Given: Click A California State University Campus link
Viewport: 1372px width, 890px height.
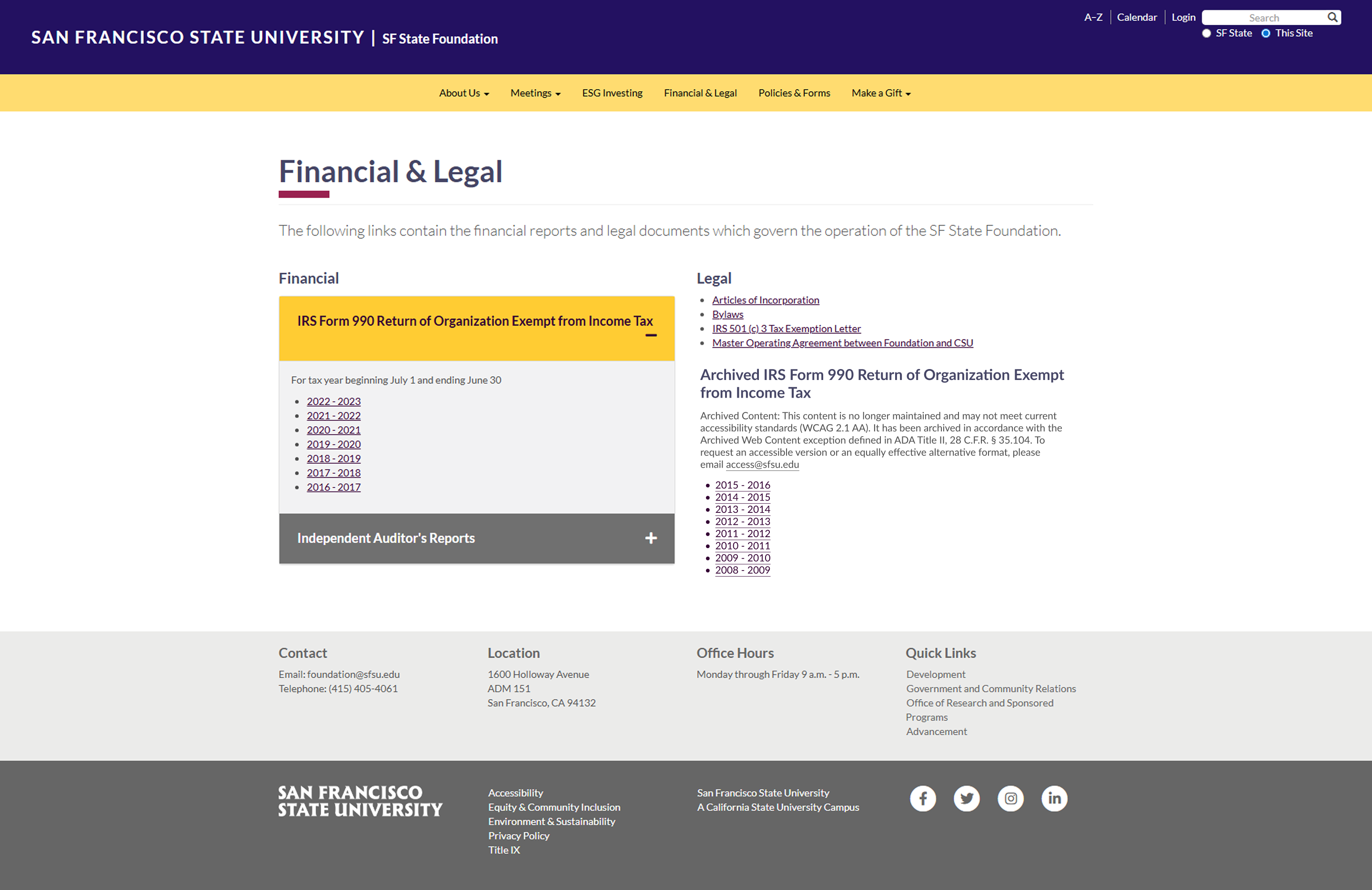Looking at the screenshot, I should 777,808.
